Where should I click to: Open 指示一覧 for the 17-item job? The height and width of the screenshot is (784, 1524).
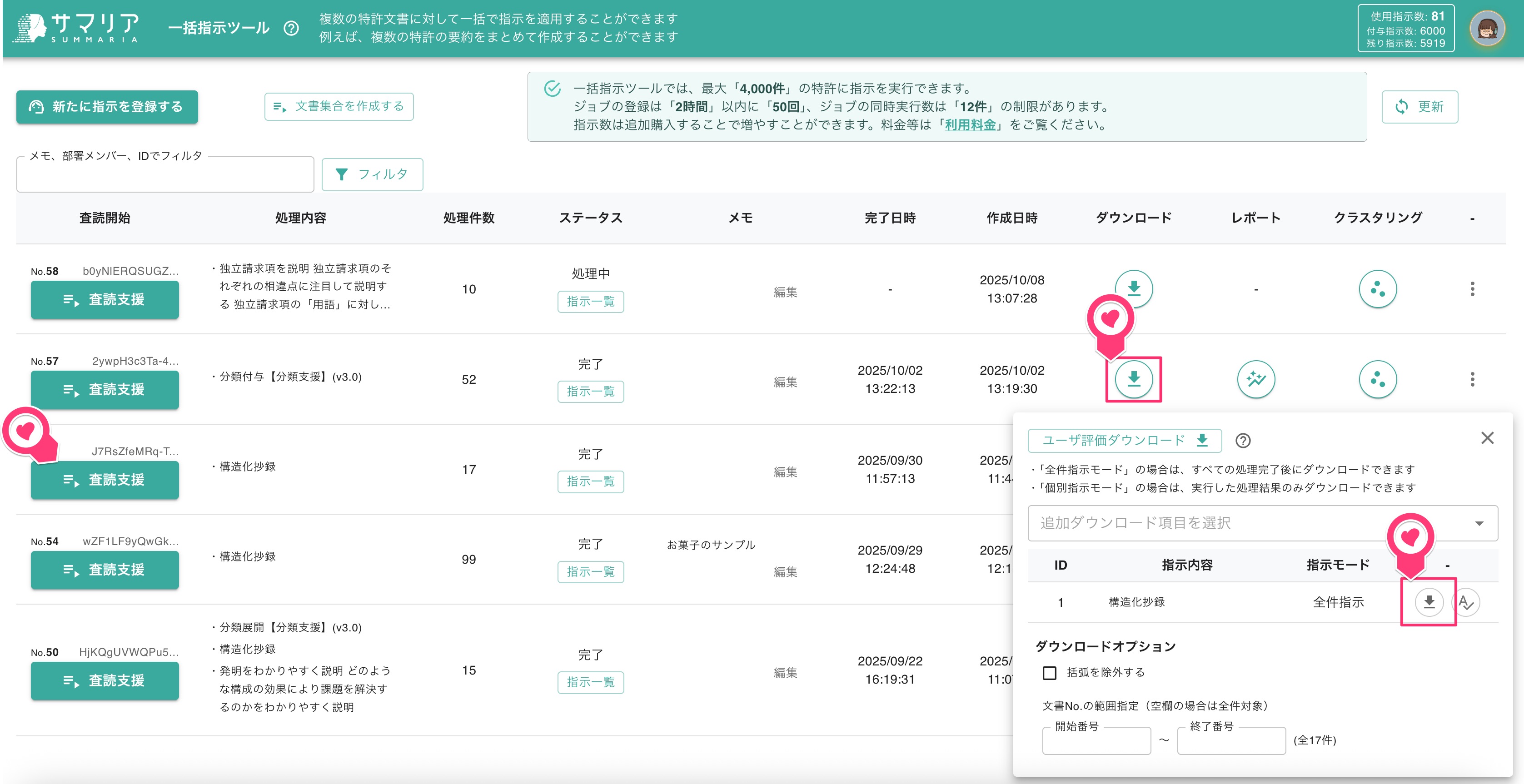tap(590, 481)
